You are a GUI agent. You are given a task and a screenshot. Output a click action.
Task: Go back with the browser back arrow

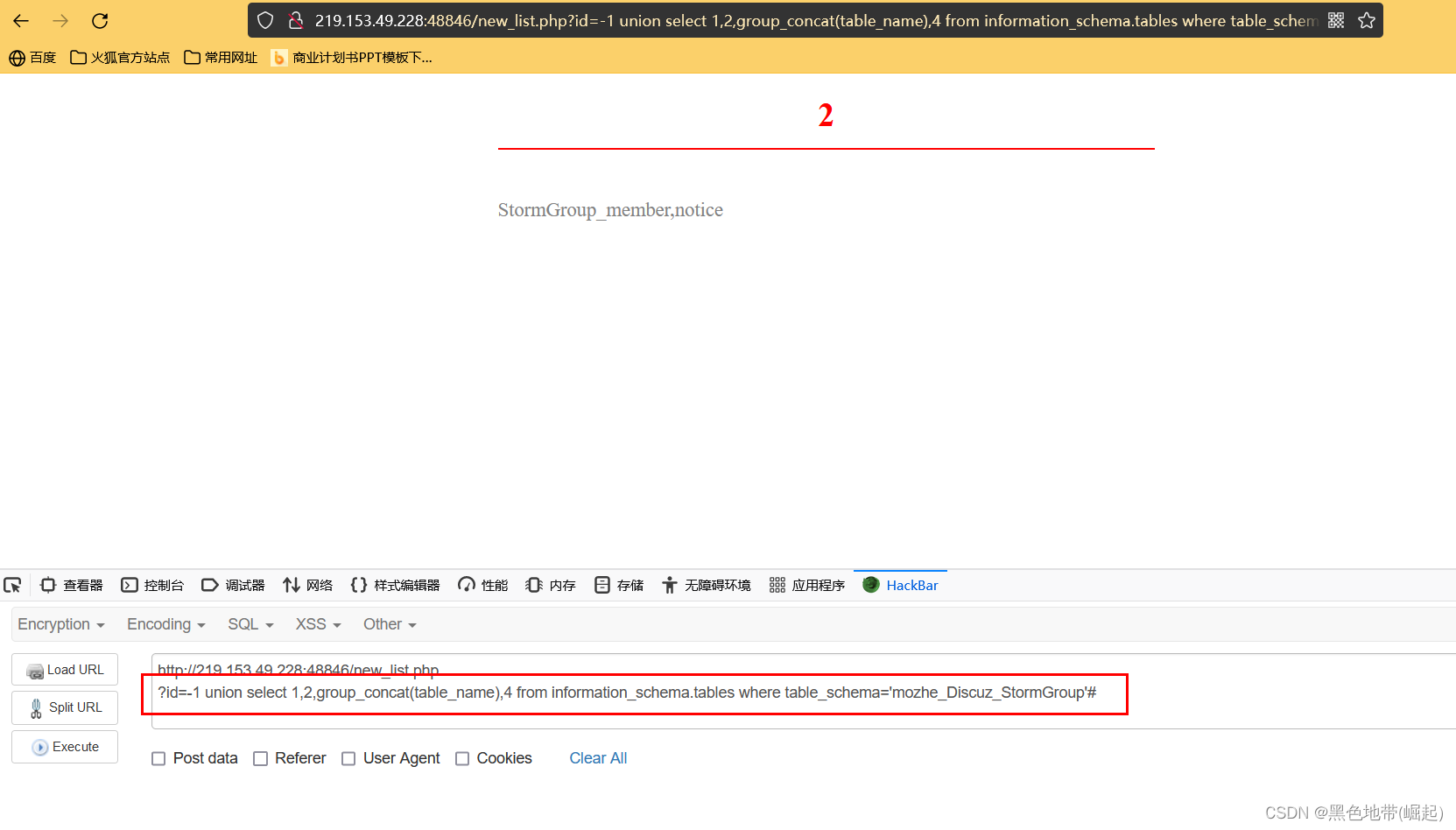(21, 20)
